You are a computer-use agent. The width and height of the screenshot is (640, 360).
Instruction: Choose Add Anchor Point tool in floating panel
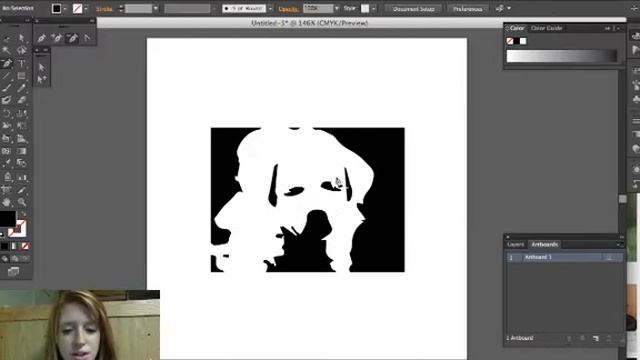point(56,38)
